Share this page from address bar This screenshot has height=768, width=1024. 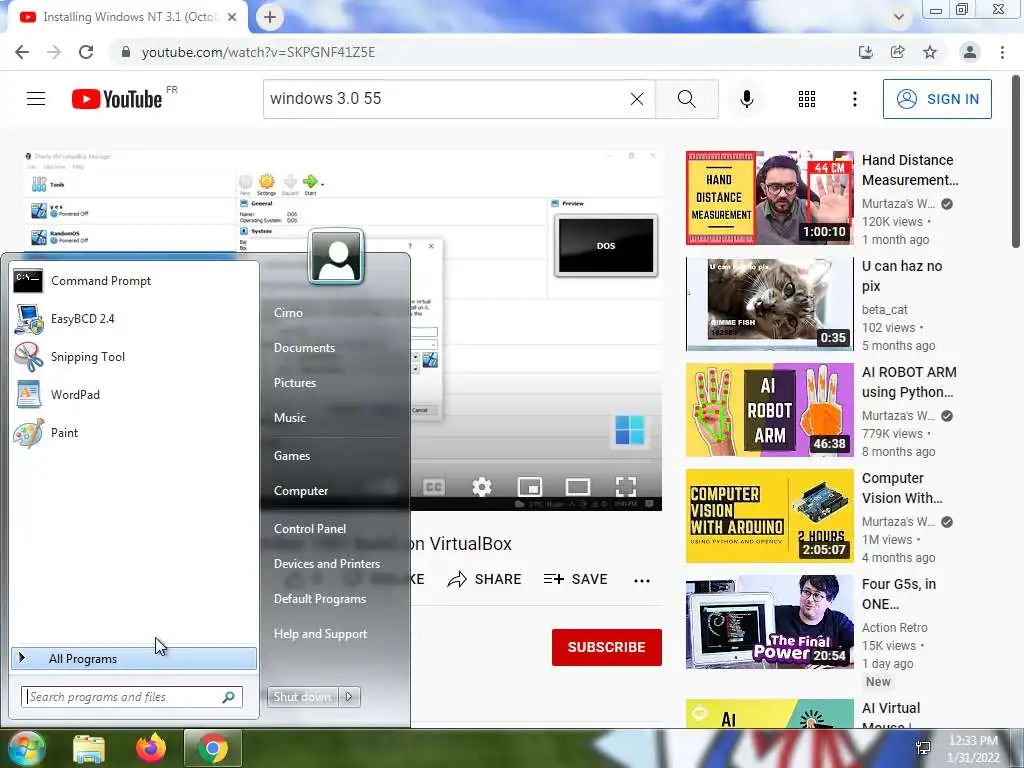898,52
